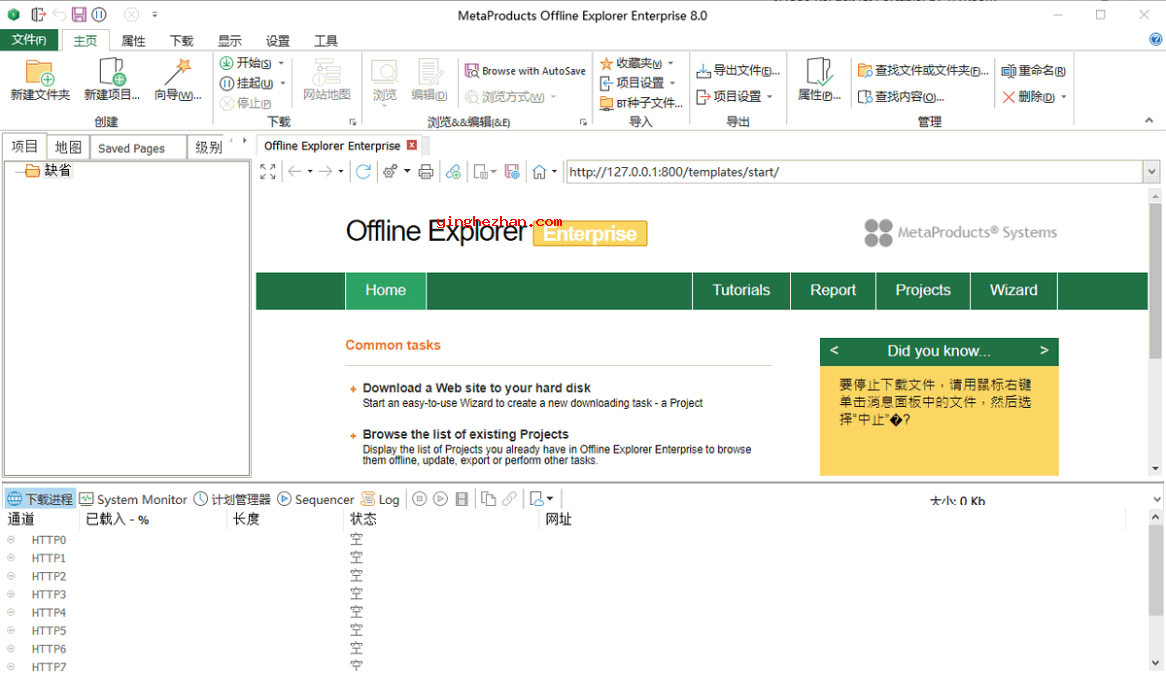The width and height of the screenshot is (1166, 673).
Task: Click the copy icon in download panel toolbar
Action: tap(488, 499)
